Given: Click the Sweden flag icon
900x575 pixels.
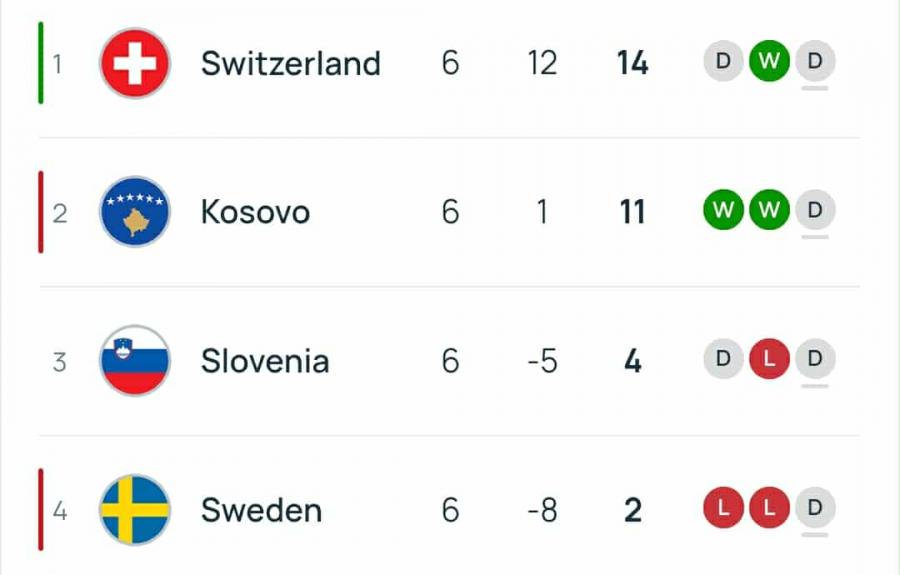Looking at the screenshot, I should 135,510.
